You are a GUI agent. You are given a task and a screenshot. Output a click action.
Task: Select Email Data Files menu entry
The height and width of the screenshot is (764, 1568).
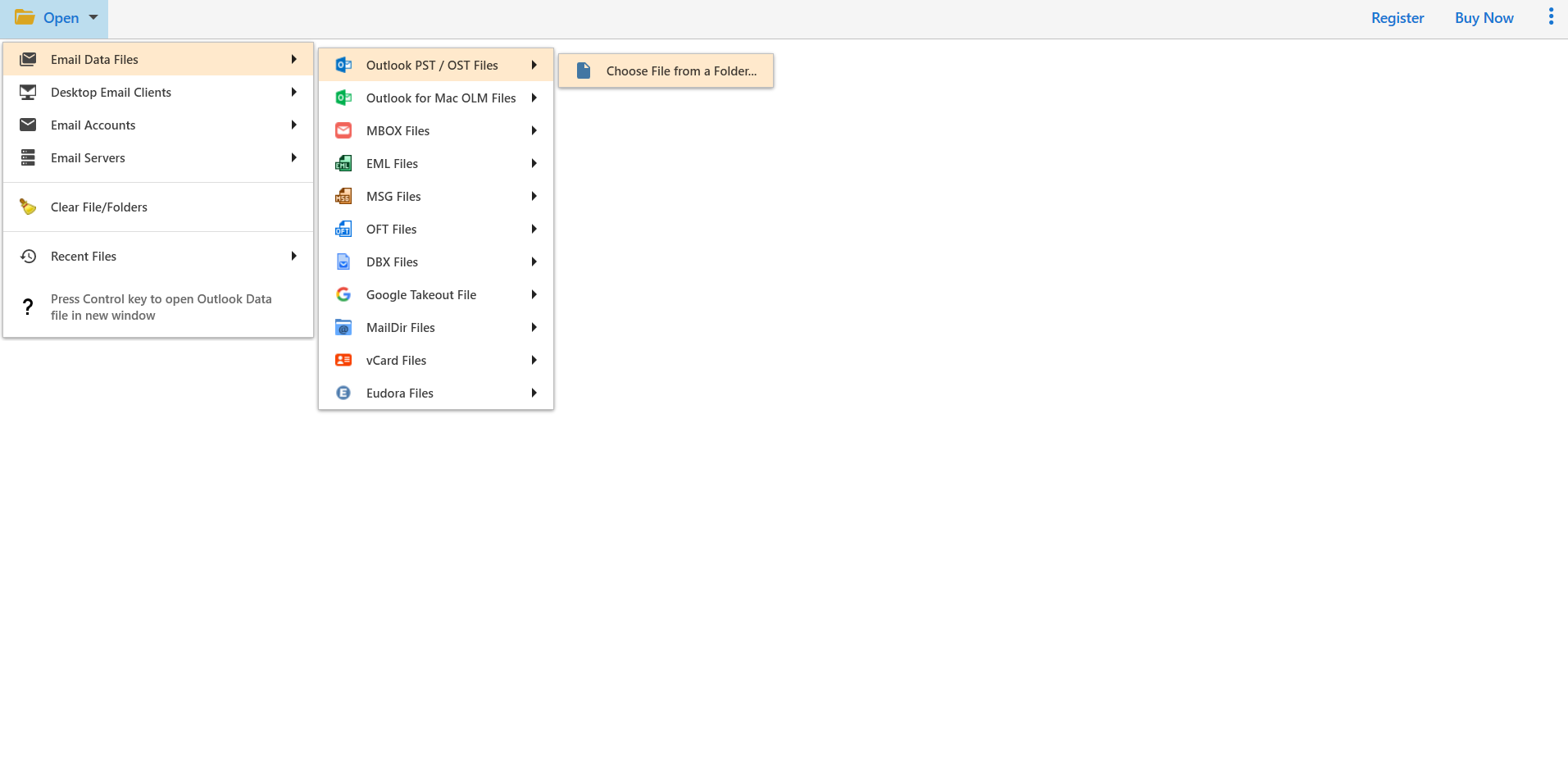pos(158,59)
